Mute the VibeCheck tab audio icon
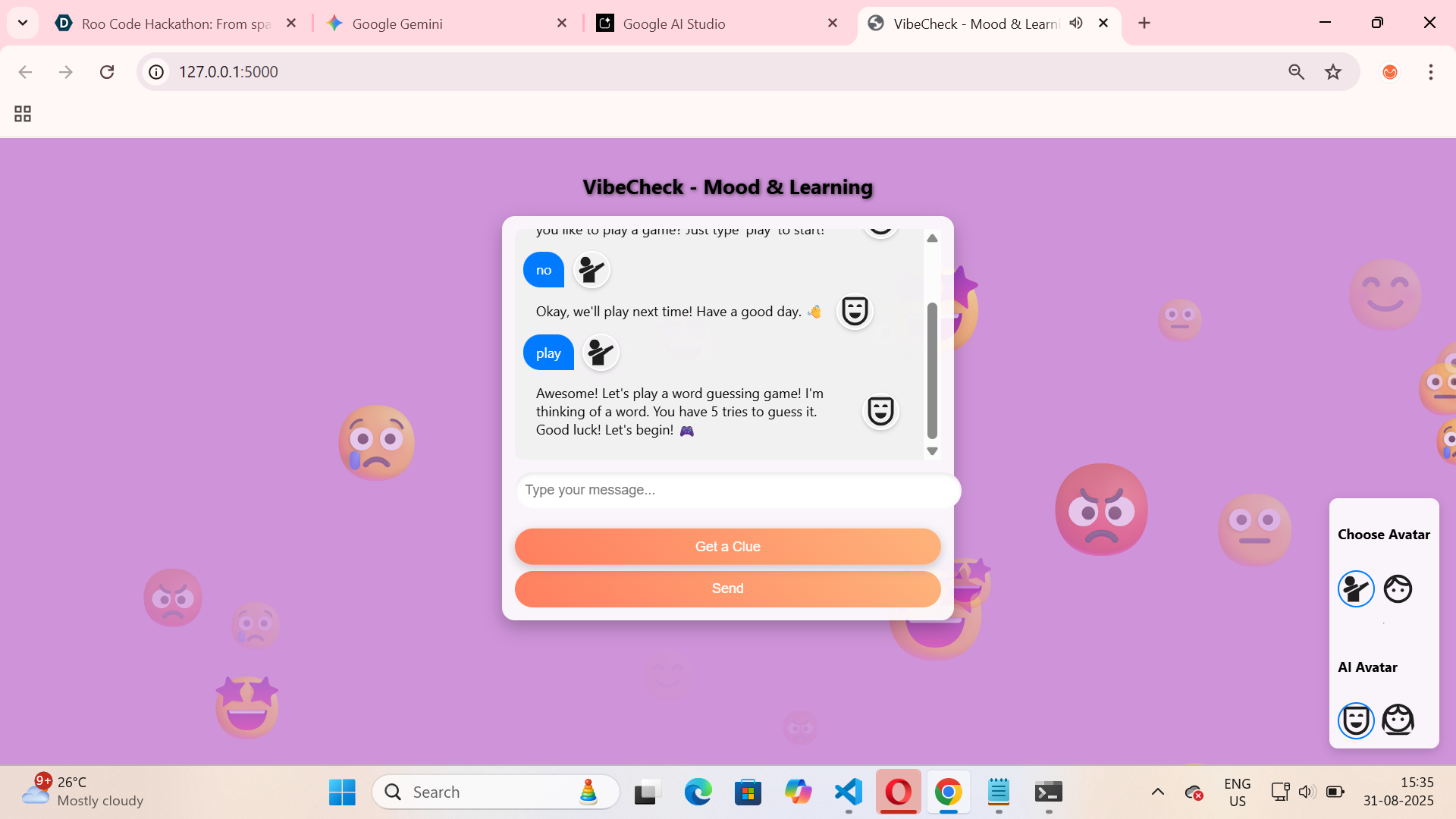The height and width of the screenshot is (819, 1456). pyautogui.click(x=1076, y=24)
